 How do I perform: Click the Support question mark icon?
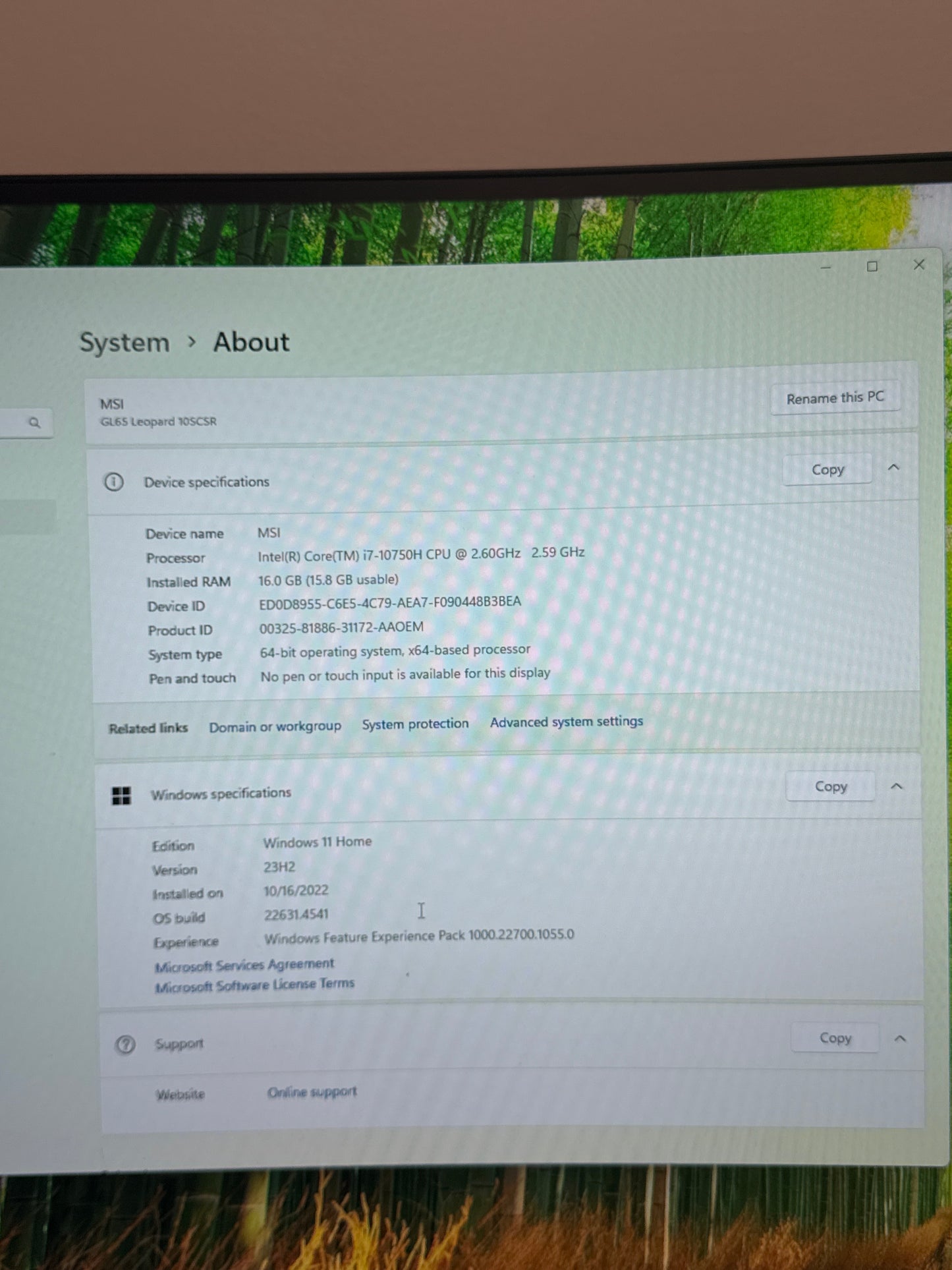tap(125, 1045)
